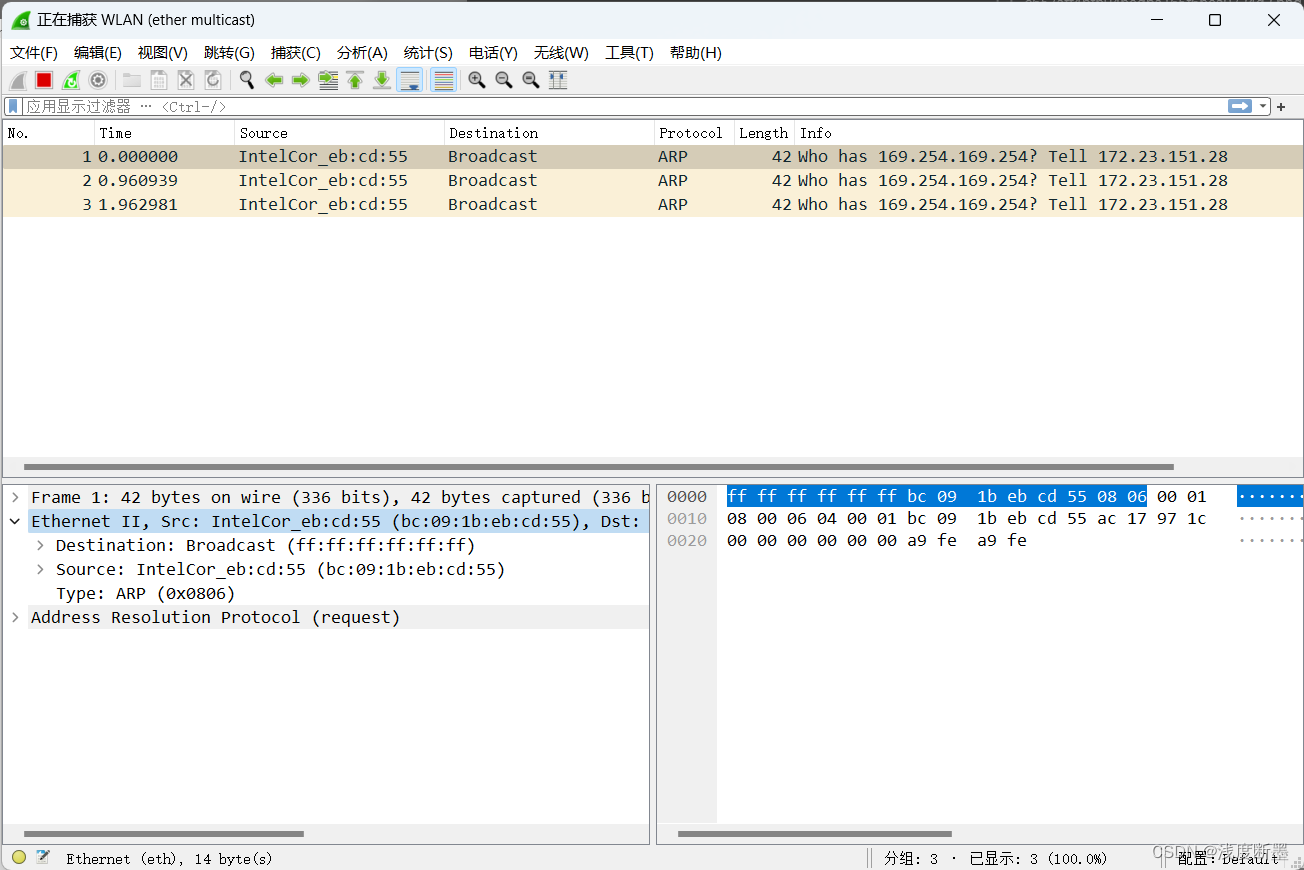
Task: Restart the current capture
Action: click(x=71, y=81)
